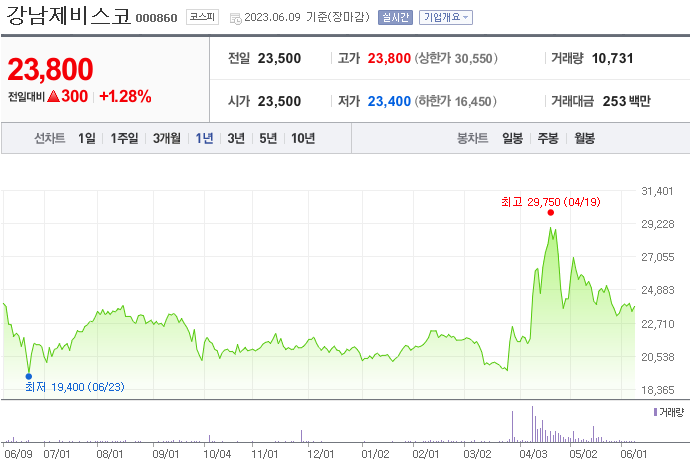Click the stock name 강남제비스코
The height and width of the screenshot is (468, 690).
point(69,16)
